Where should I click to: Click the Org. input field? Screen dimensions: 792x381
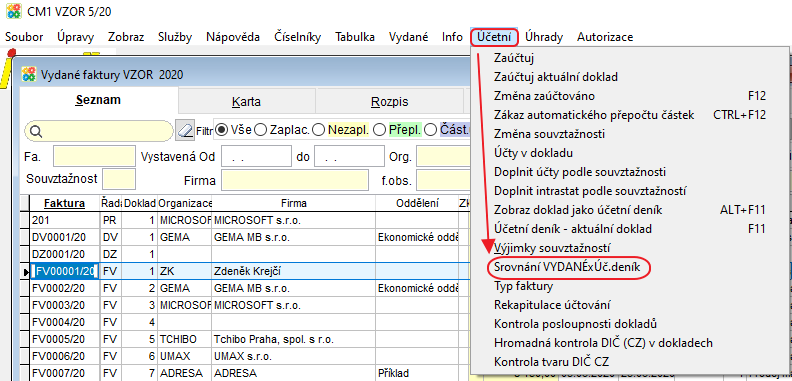pyautogui.click(x=443, y=156)
